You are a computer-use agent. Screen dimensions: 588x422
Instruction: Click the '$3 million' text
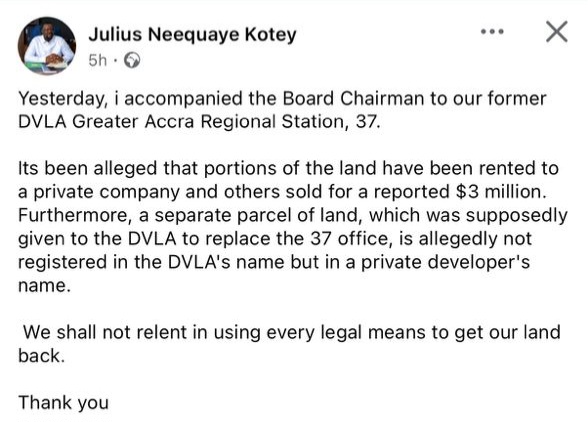(500, 192)
